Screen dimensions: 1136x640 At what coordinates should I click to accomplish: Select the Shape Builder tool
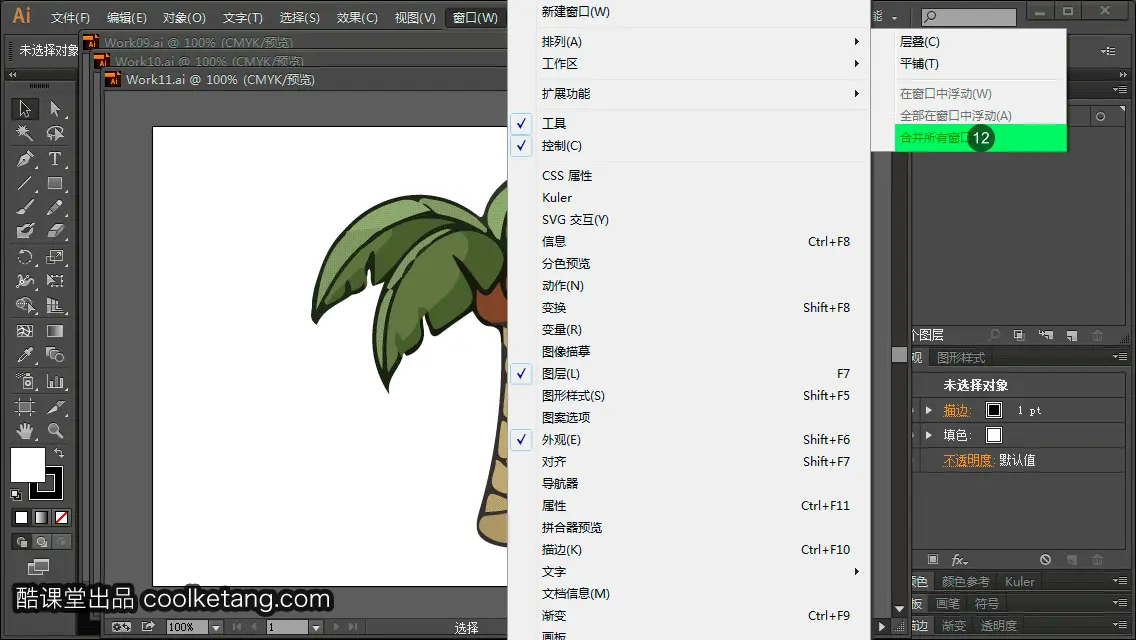25,306
